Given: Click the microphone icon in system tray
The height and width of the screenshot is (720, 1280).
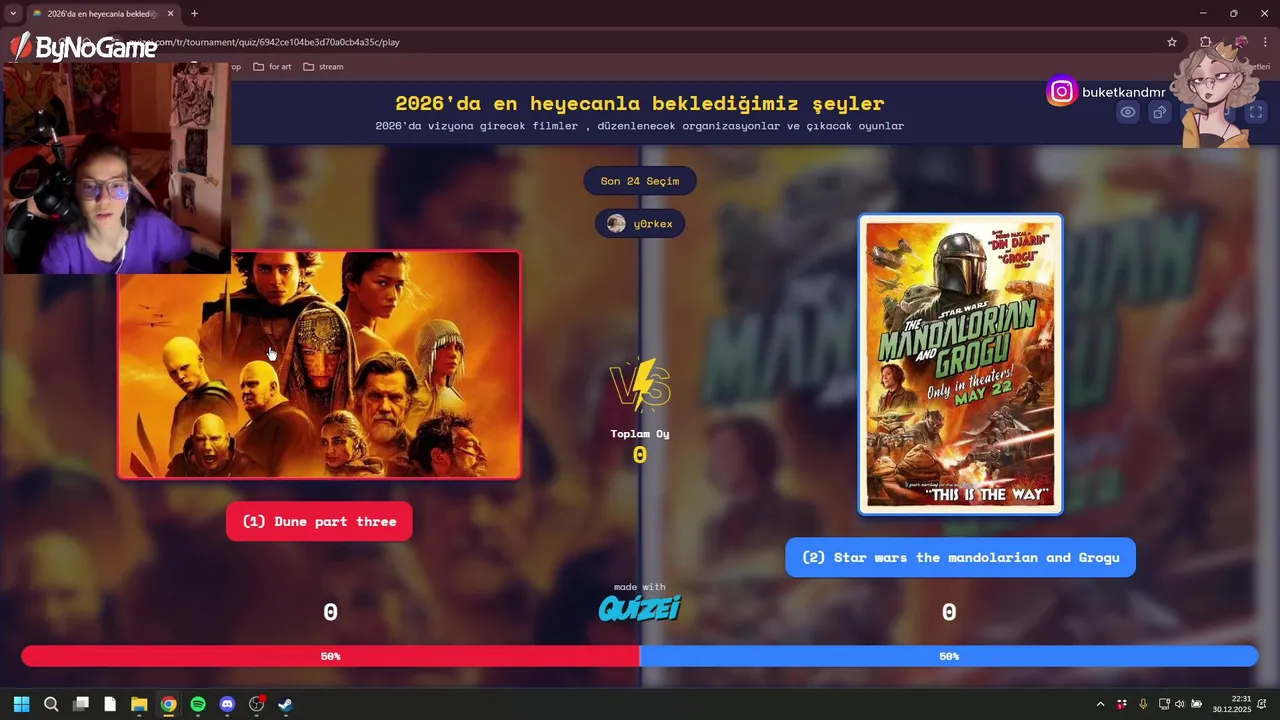Looking at the screenshot, I should click(x=1143, y=704).
